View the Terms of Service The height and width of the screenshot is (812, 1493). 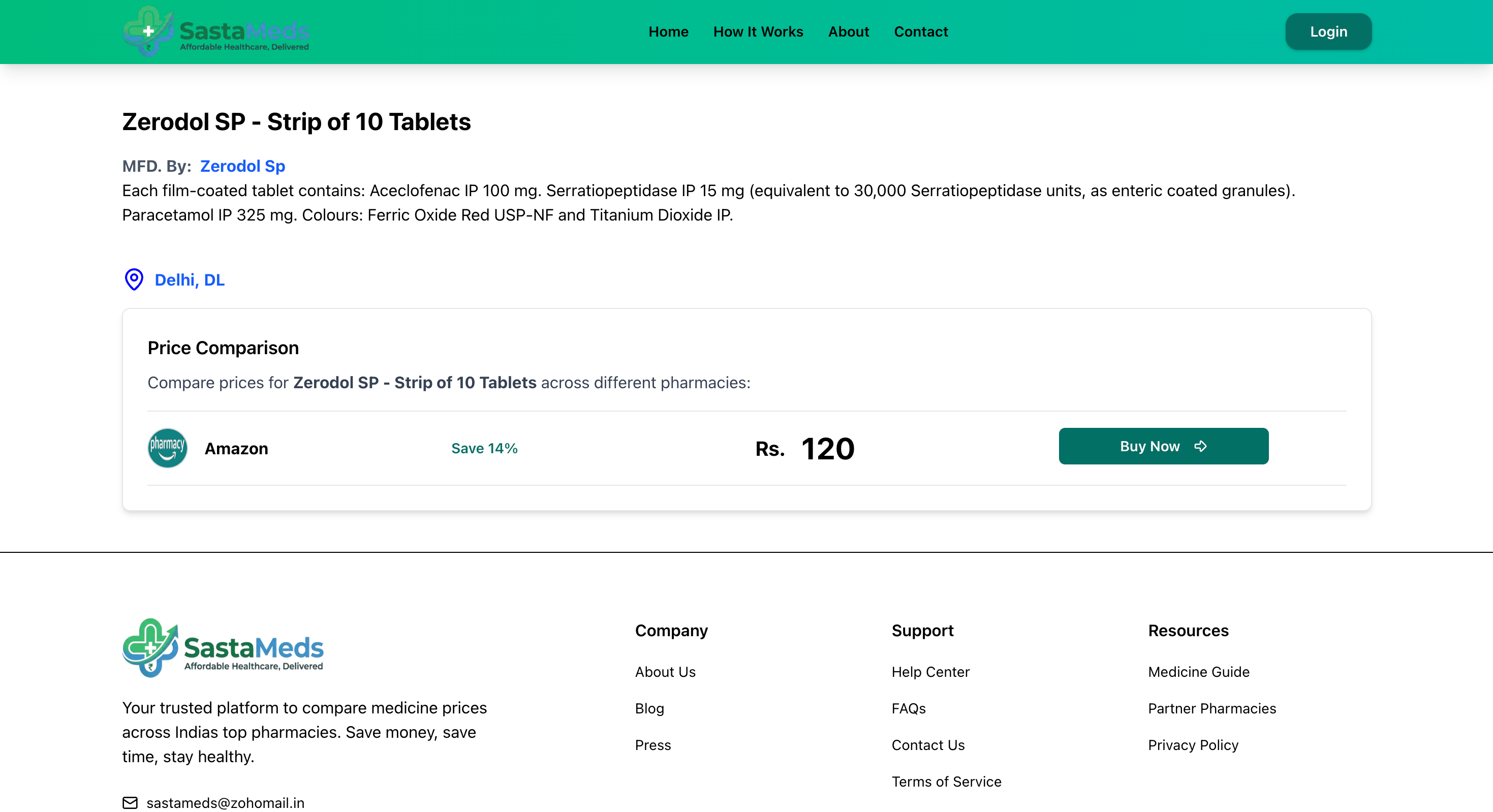(x=946, y=782)
